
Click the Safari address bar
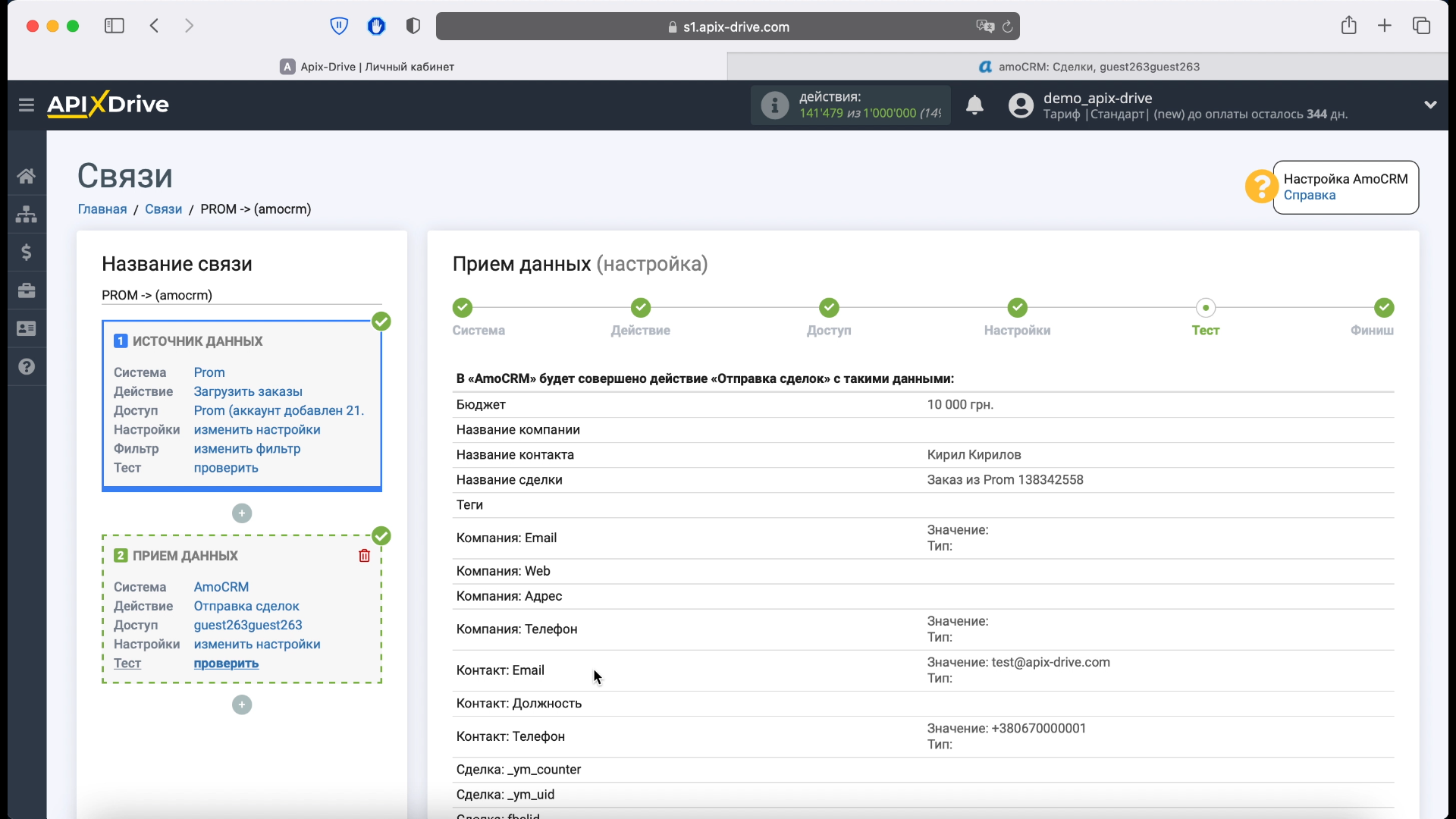(x=728, y=27)
